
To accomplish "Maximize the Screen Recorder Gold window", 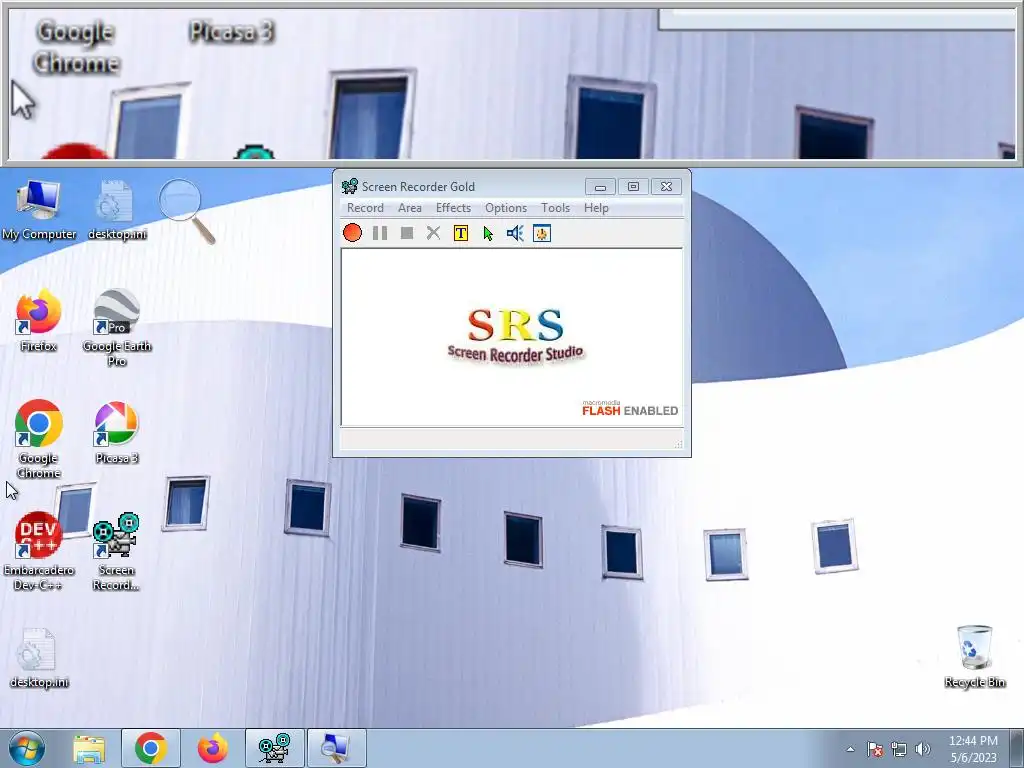I will click(633, 187).
